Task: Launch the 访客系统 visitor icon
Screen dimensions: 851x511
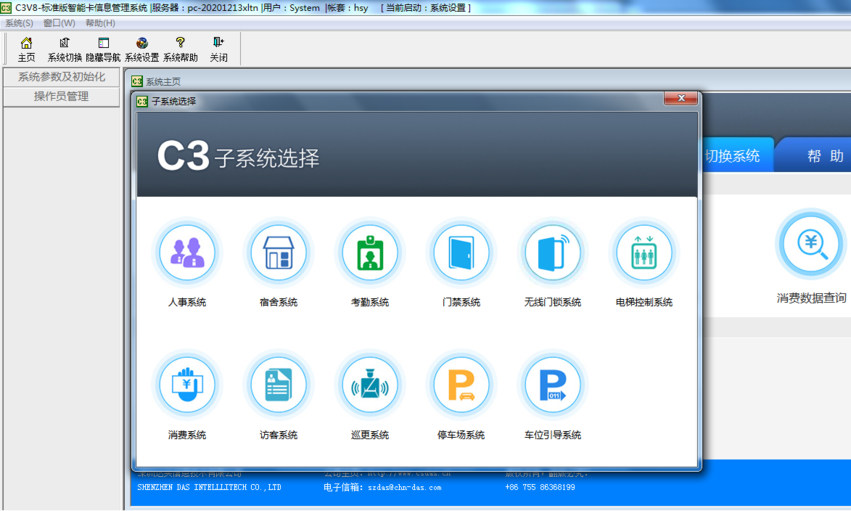Action: pyautogui.click(x=278, y=386)
